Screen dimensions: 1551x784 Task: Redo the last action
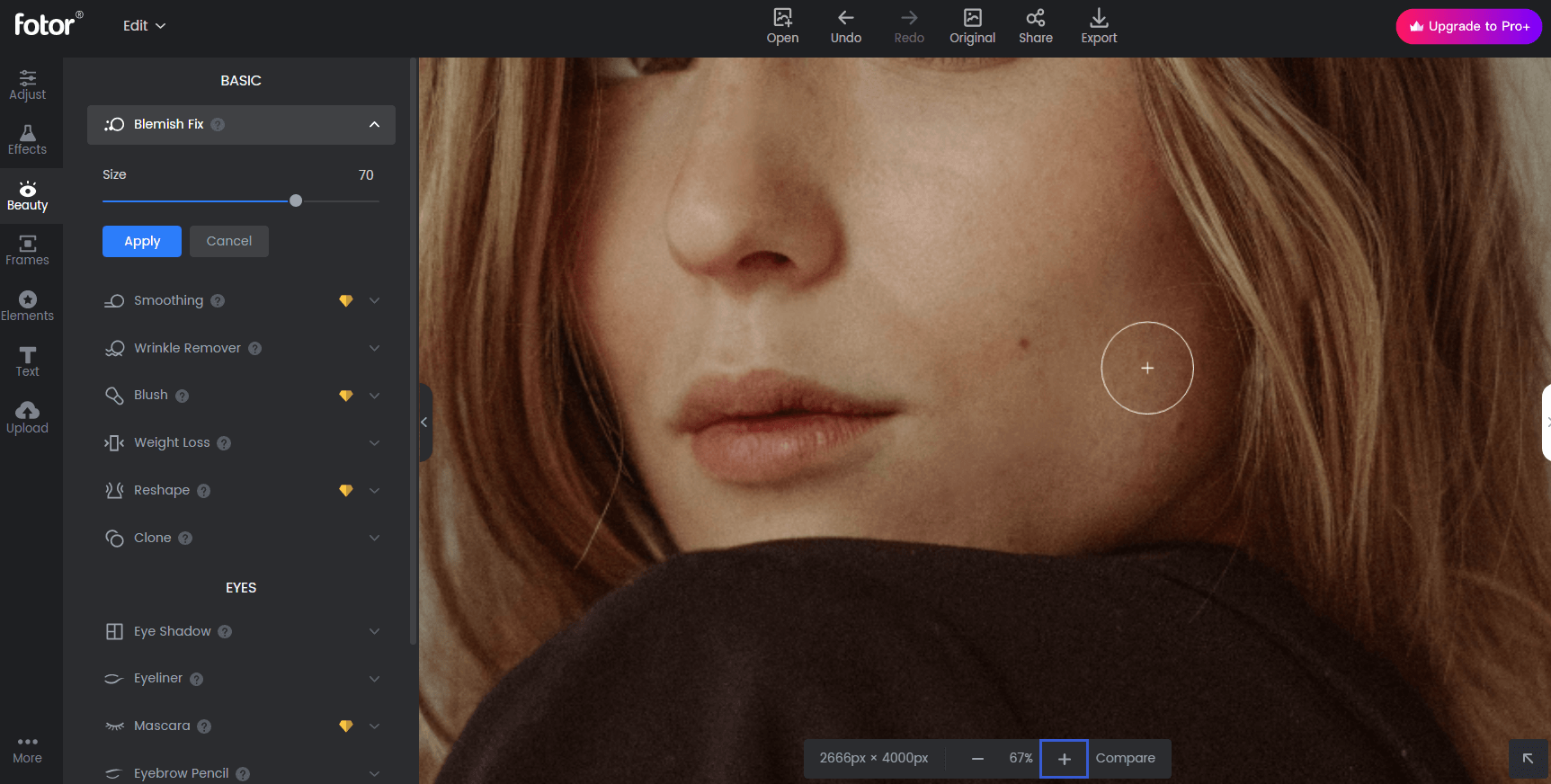click(909, 26)
